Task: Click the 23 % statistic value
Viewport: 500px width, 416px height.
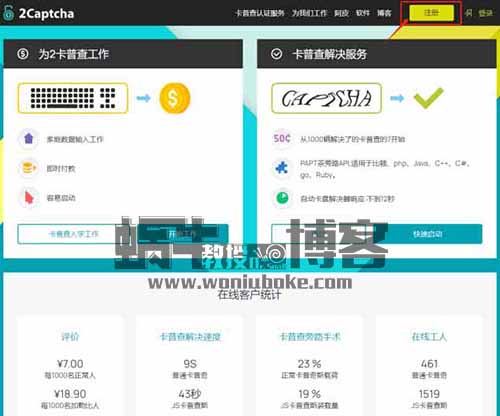Action: point(309,364)
